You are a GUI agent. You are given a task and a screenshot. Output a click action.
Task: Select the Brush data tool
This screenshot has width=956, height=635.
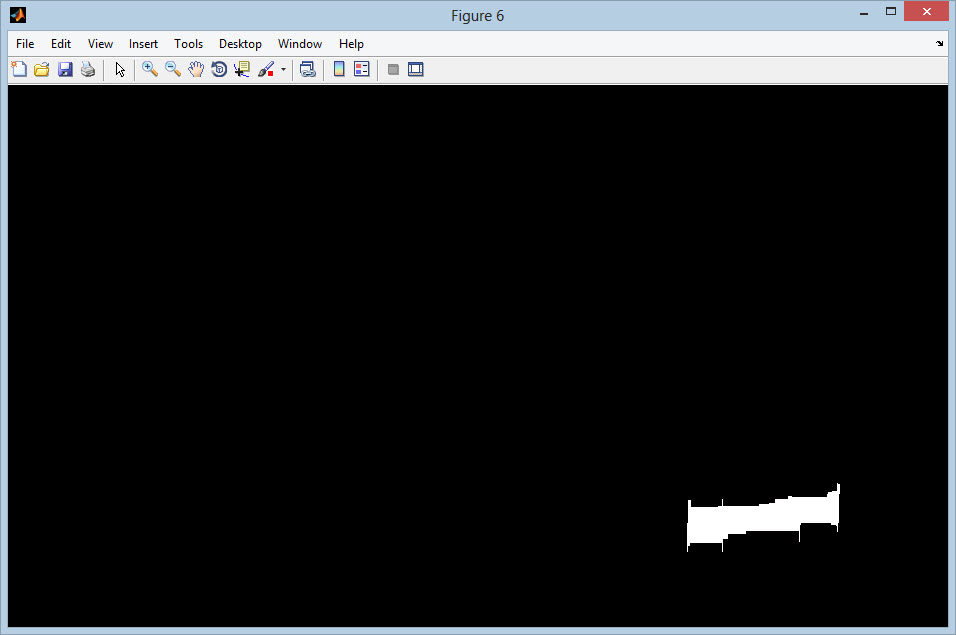[x=266, y=69]
